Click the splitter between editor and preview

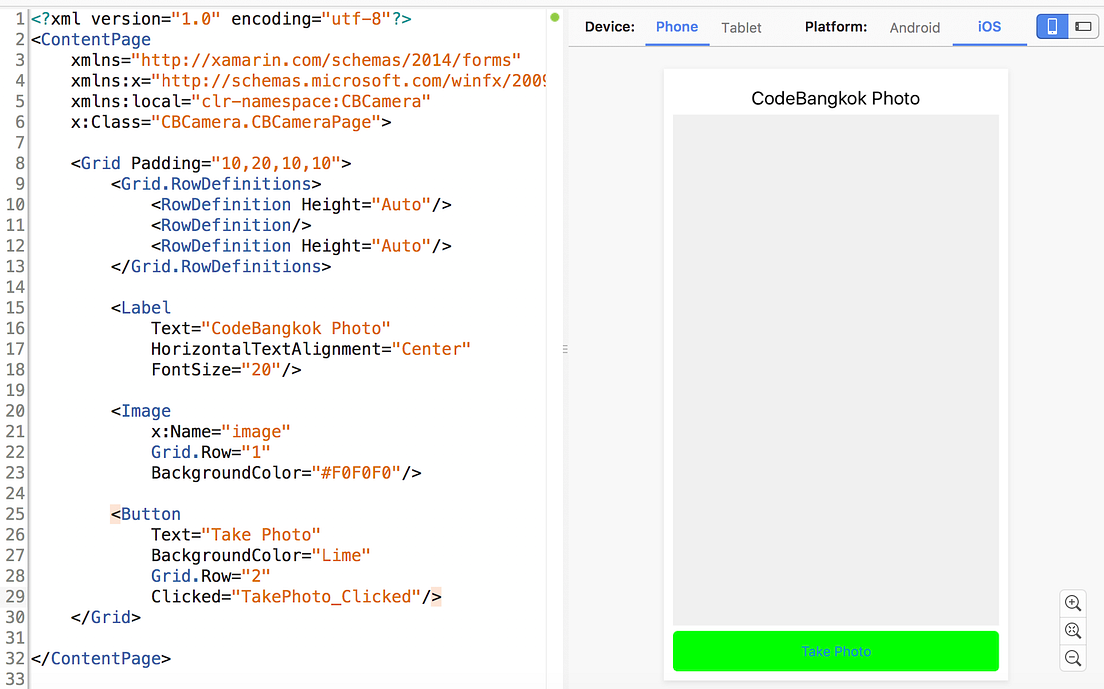click(564, 348)
